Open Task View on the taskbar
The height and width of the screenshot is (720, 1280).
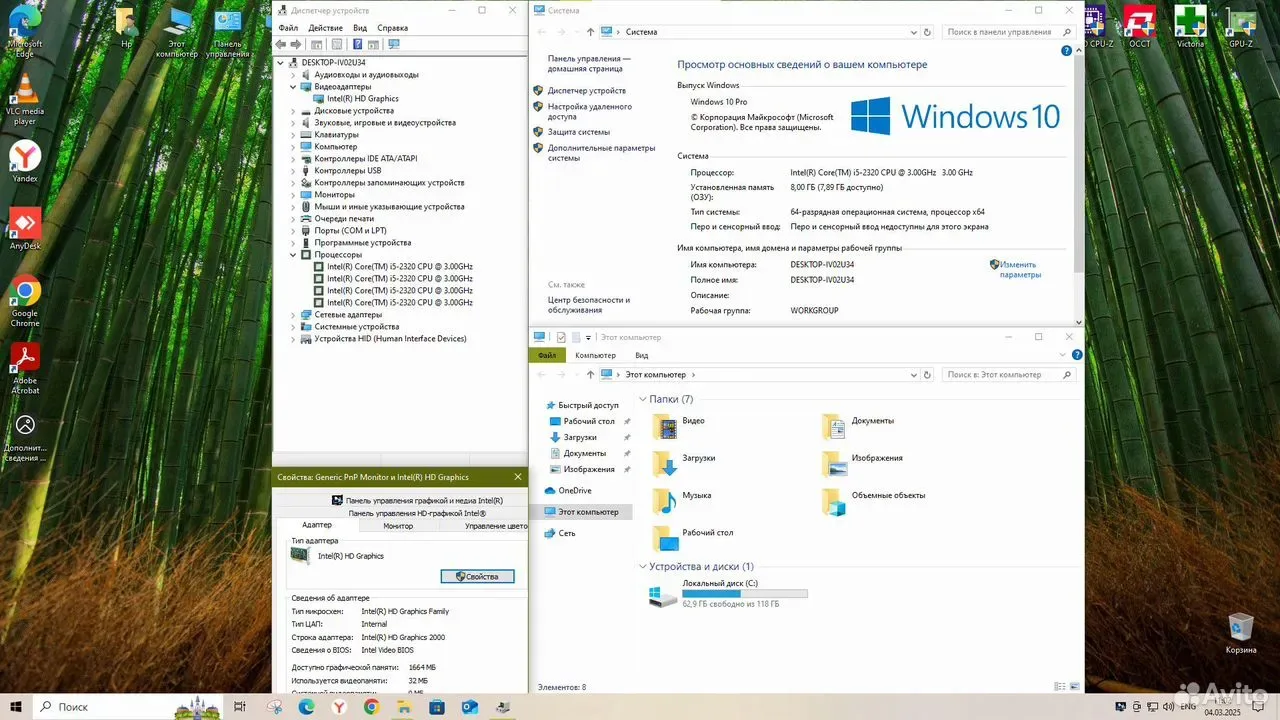coord(239,707)
